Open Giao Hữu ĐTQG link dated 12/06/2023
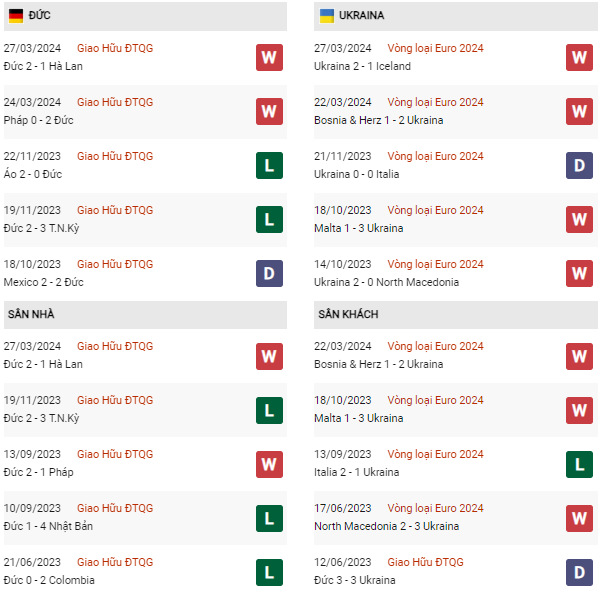The width and height of the screenshot is (600, 593). click(x=426, y=562)
